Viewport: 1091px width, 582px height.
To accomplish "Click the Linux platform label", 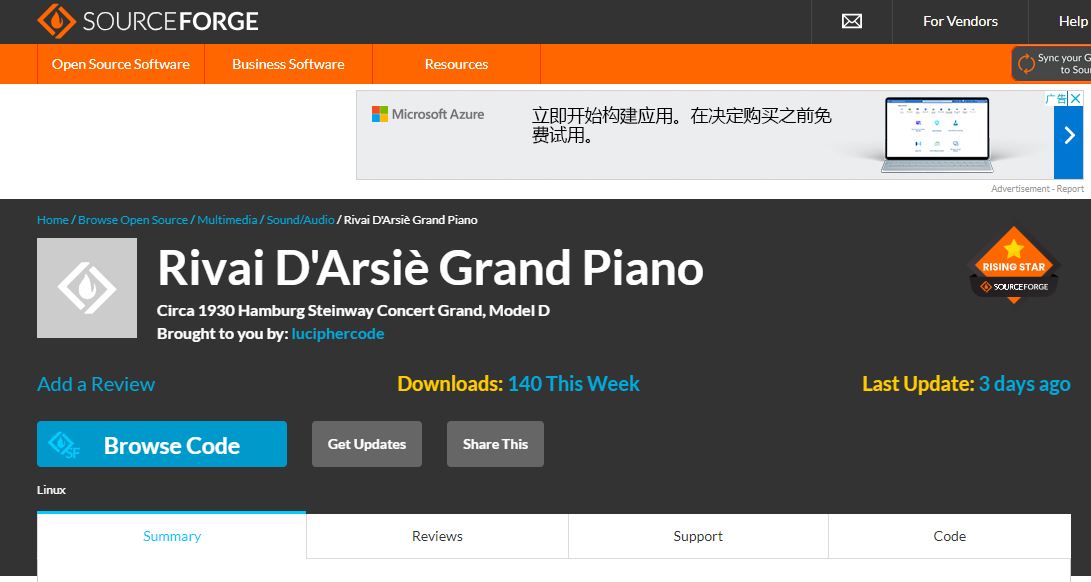I will pos(51,490).
